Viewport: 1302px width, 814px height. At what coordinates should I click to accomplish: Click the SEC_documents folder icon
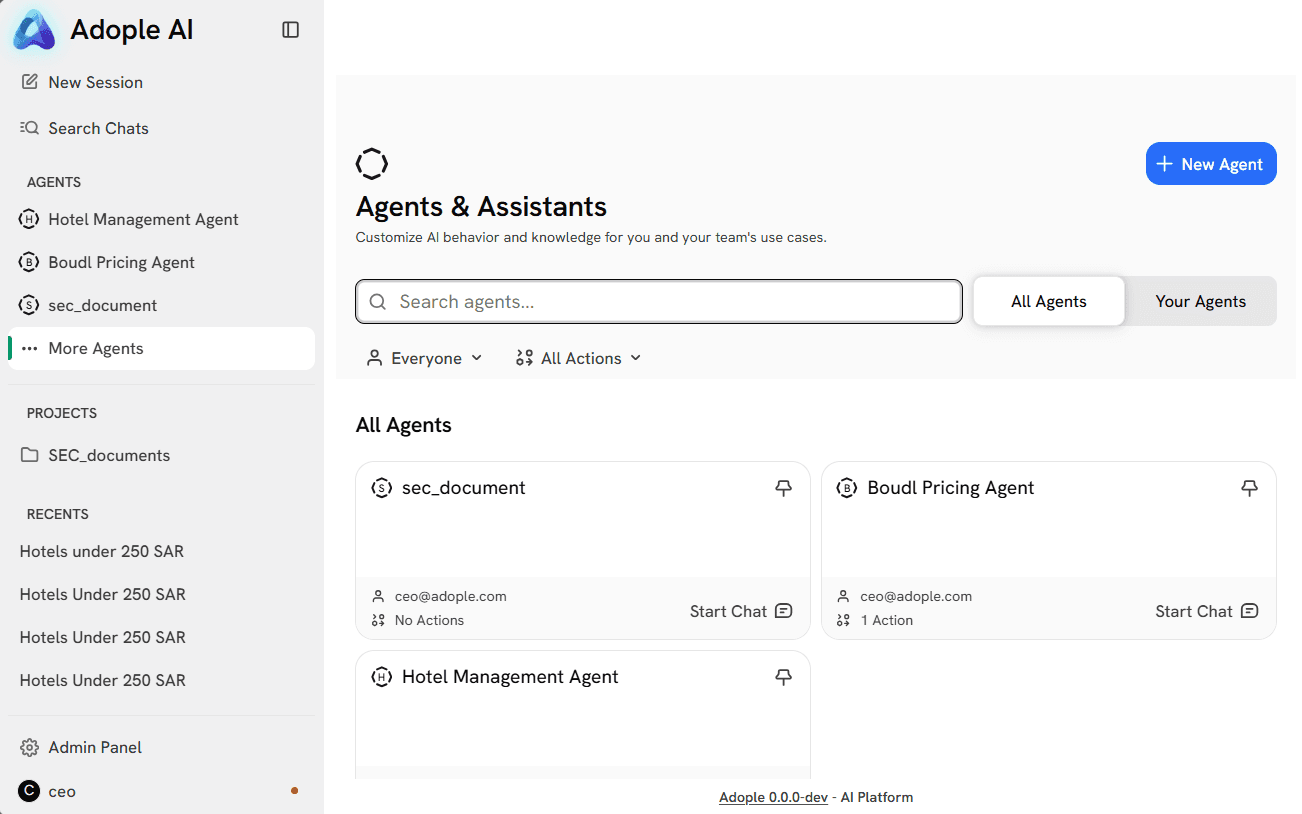click(30, 455)
